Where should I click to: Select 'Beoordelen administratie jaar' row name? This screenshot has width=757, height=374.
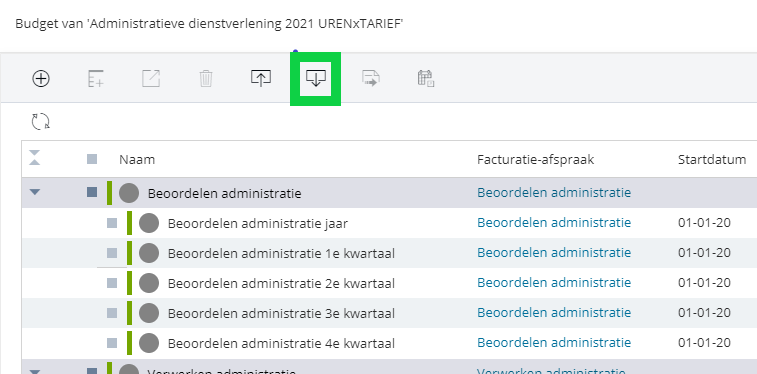[x=258, y=223]
